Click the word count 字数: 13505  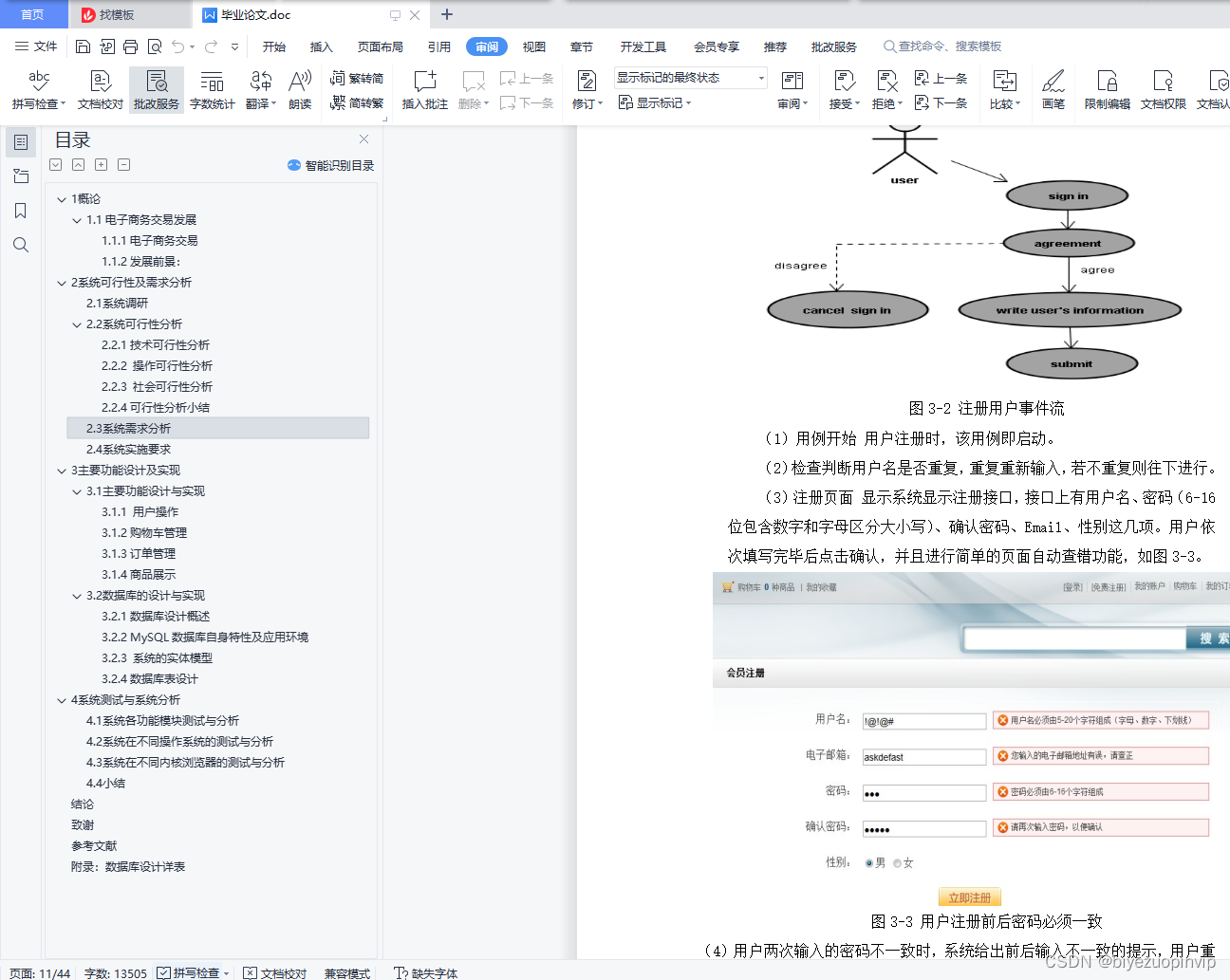(116, 973)
